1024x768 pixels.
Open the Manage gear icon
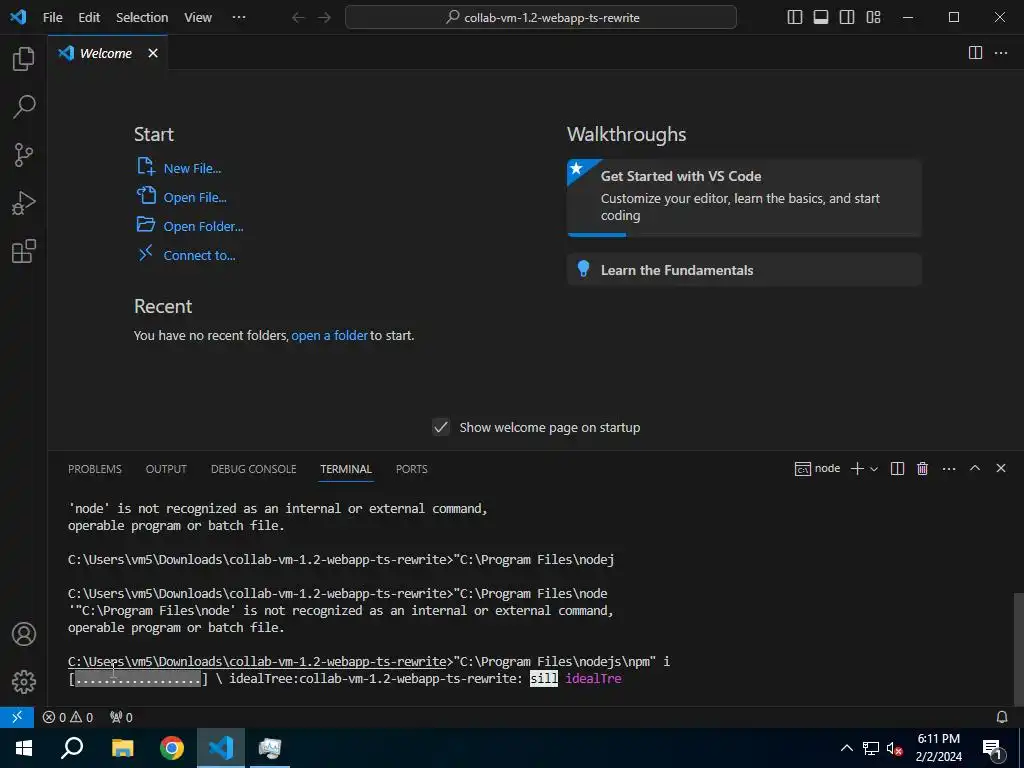click(x=24, y=682)
